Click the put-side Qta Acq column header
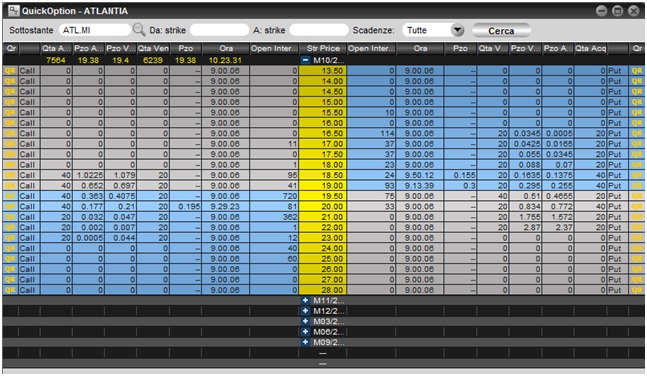 590,48
